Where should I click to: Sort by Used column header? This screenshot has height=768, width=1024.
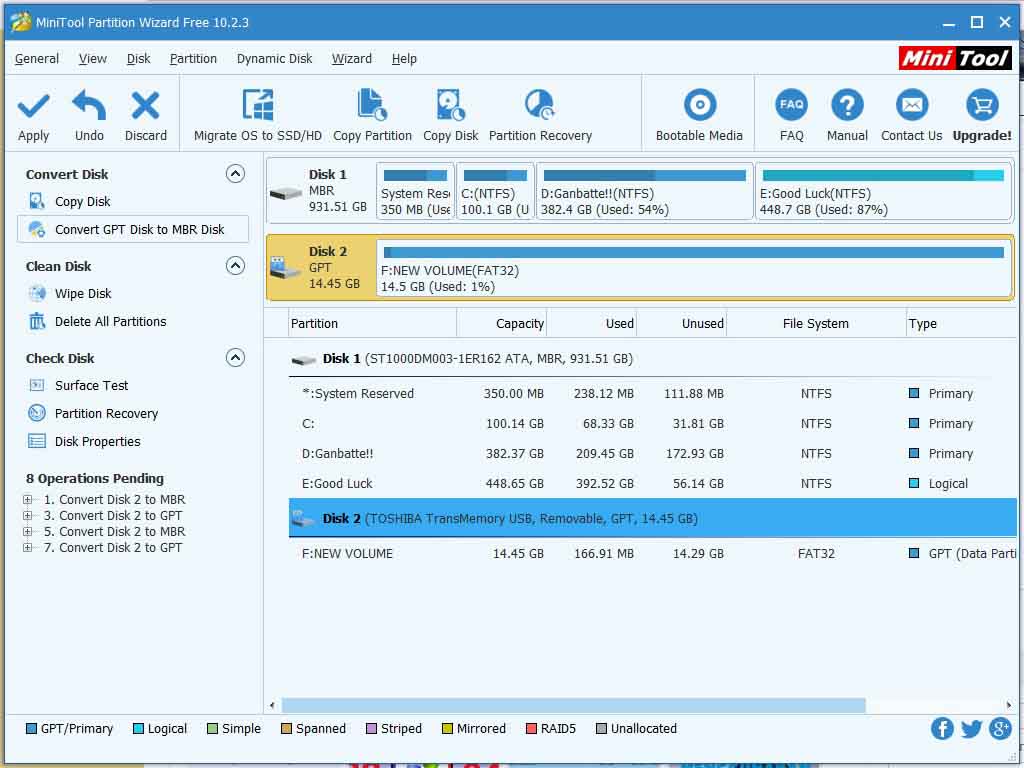tap(592, 323)
